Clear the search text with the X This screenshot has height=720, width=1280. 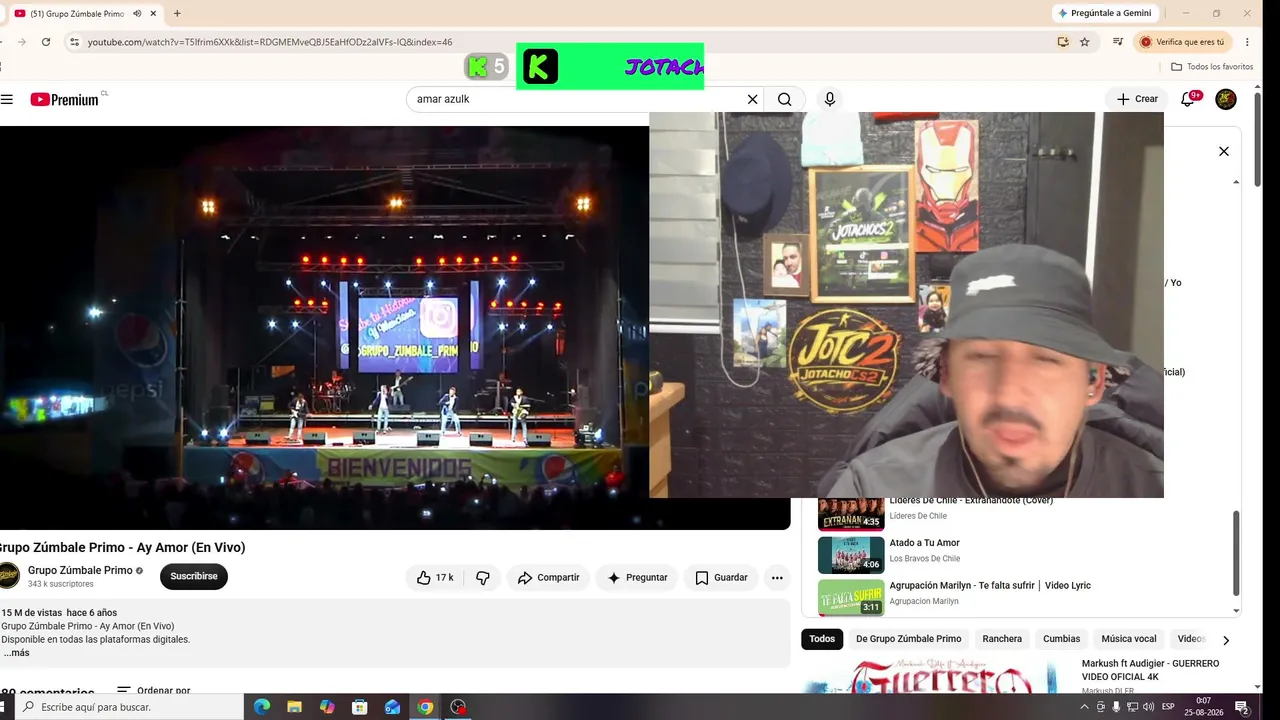click(x=752, y=99)
